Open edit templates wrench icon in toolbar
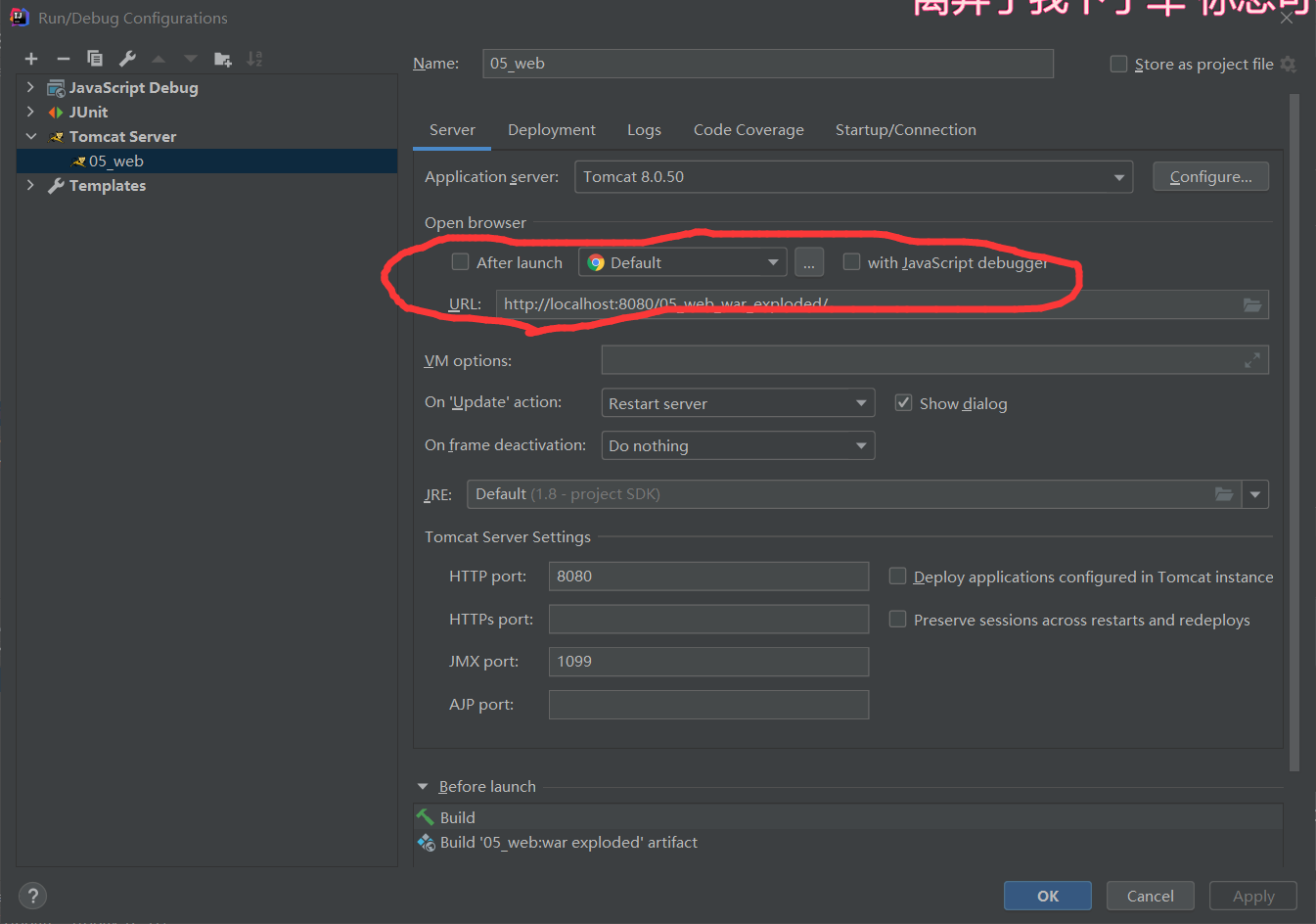Image resolution: width=1316 pixels, height=924 pixels. click(127, 59)
